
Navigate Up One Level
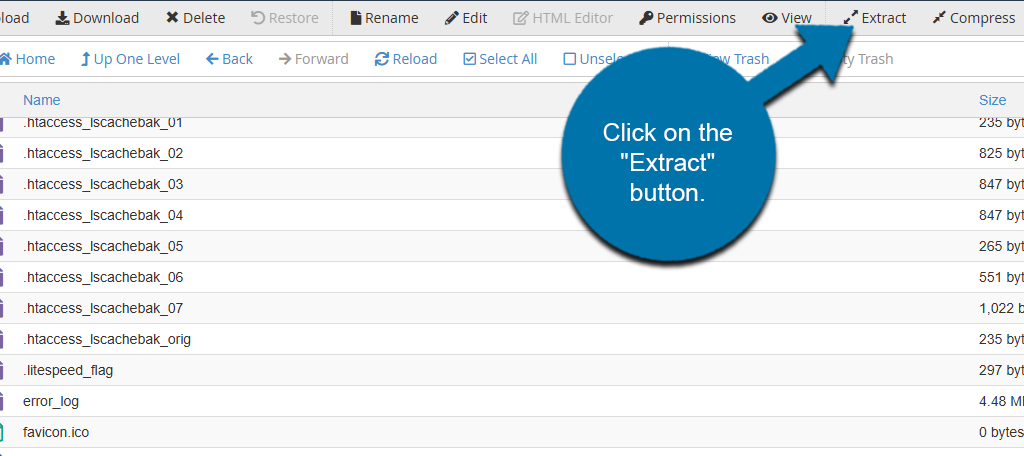[x=130, y=59]
